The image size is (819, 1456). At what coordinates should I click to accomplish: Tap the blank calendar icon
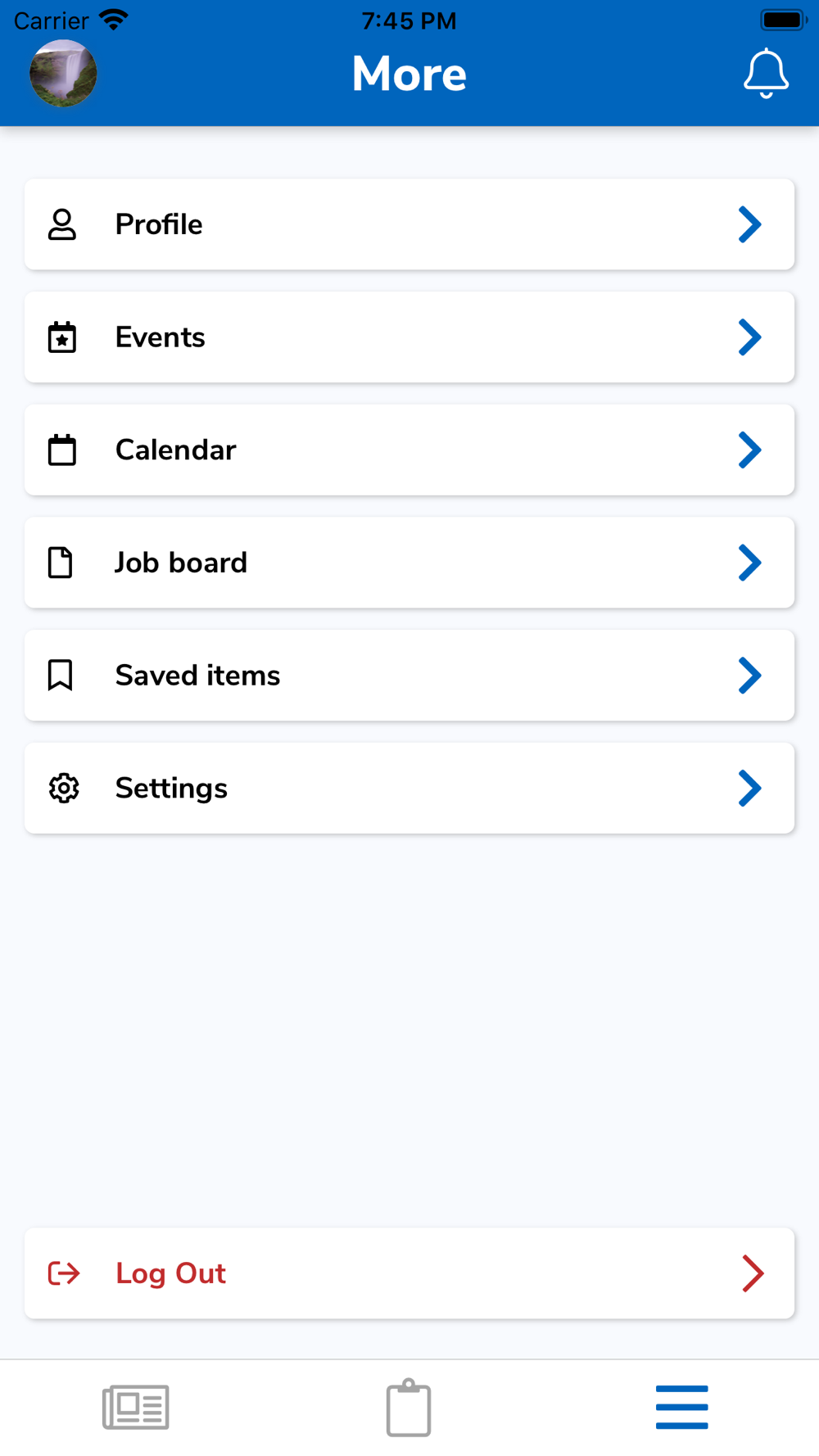(x=62, y=450)
